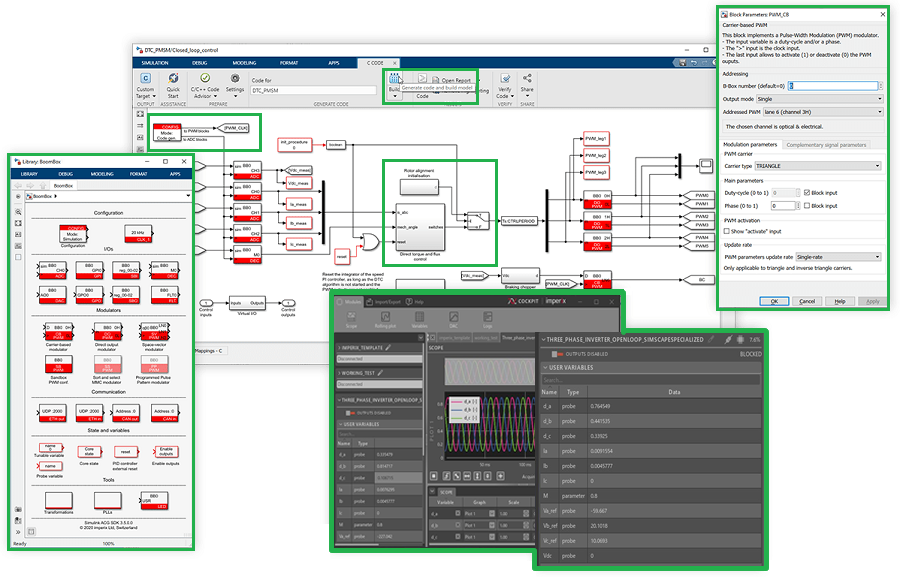Image resolution: width=900 pixels, height=577 pixels.
Task: Click the stop button under the scope plot
Action: pos(434,475)
